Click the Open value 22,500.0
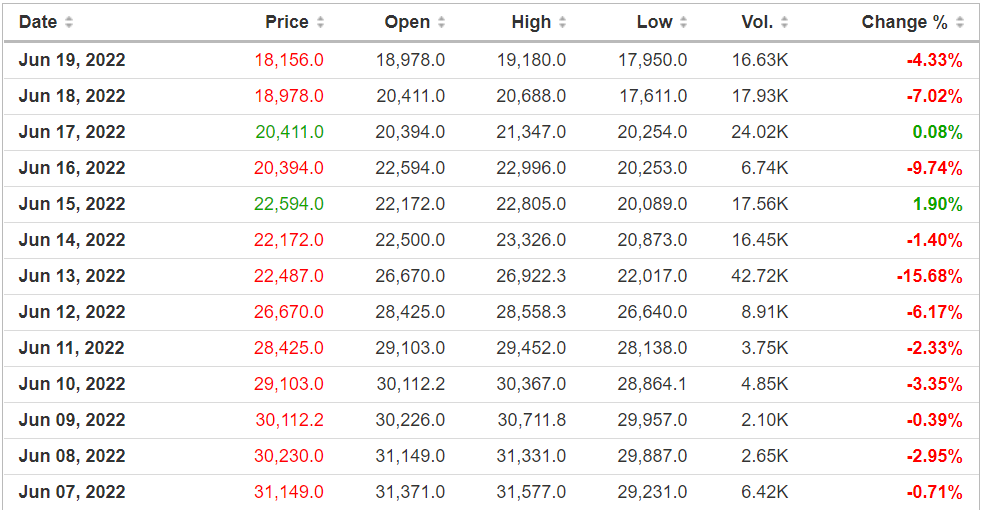 click(411, 240)
